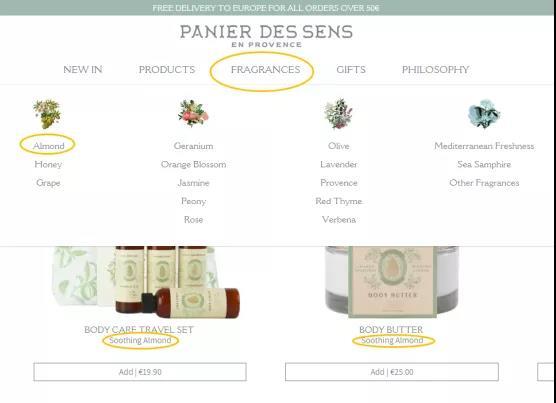
Task: Add Body Care Travel Set for €19.90
Action: click(x=140, y=372)
